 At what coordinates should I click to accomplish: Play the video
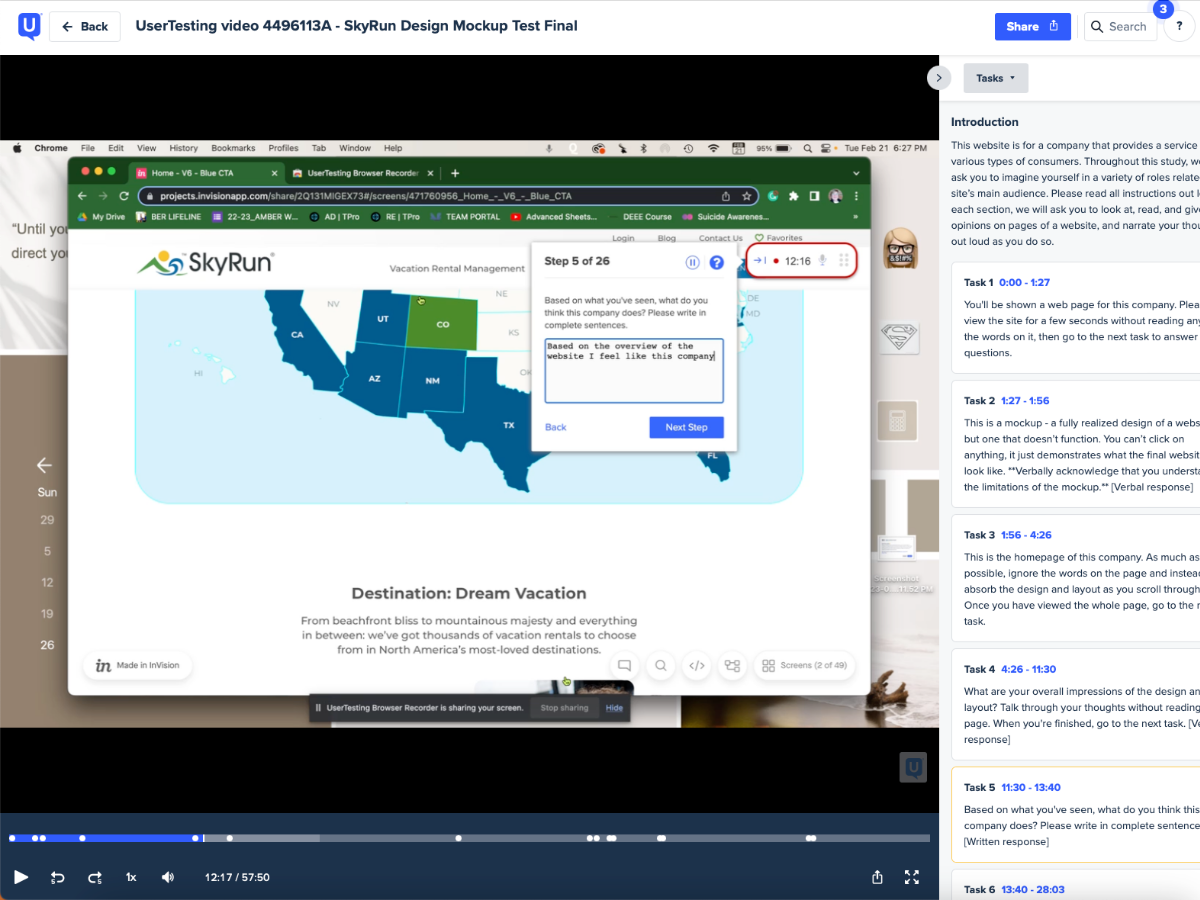pyautogui.click(x=21, y=877)
